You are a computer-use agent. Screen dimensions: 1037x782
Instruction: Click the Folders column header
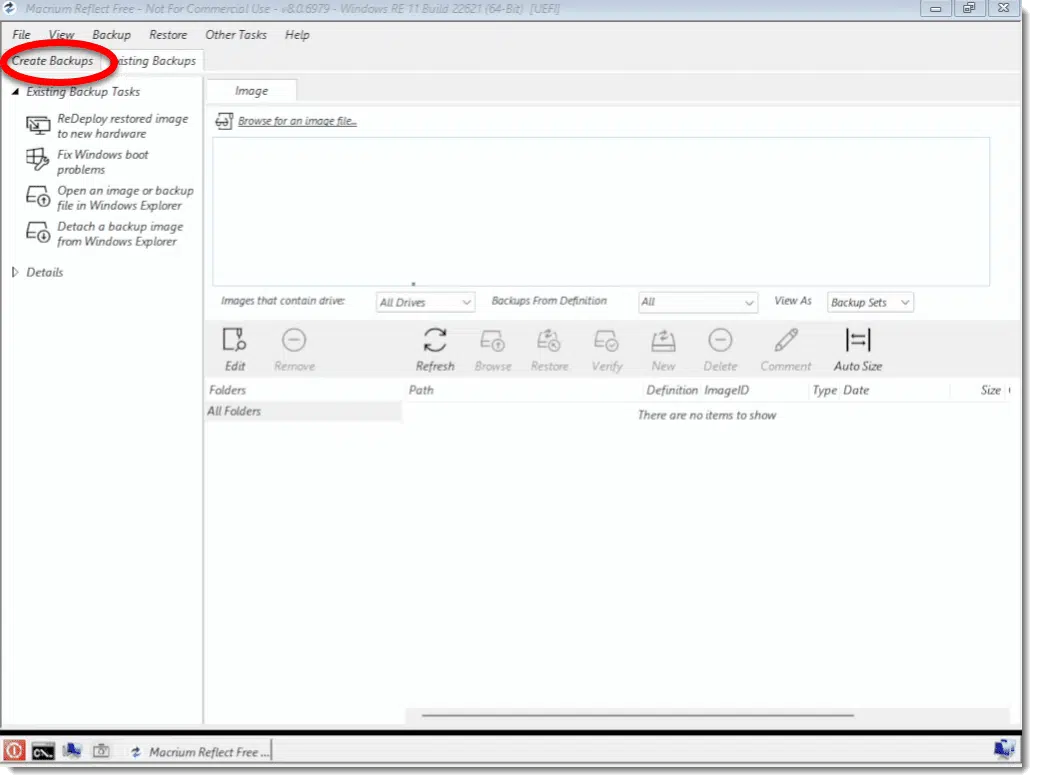(227, 390)
